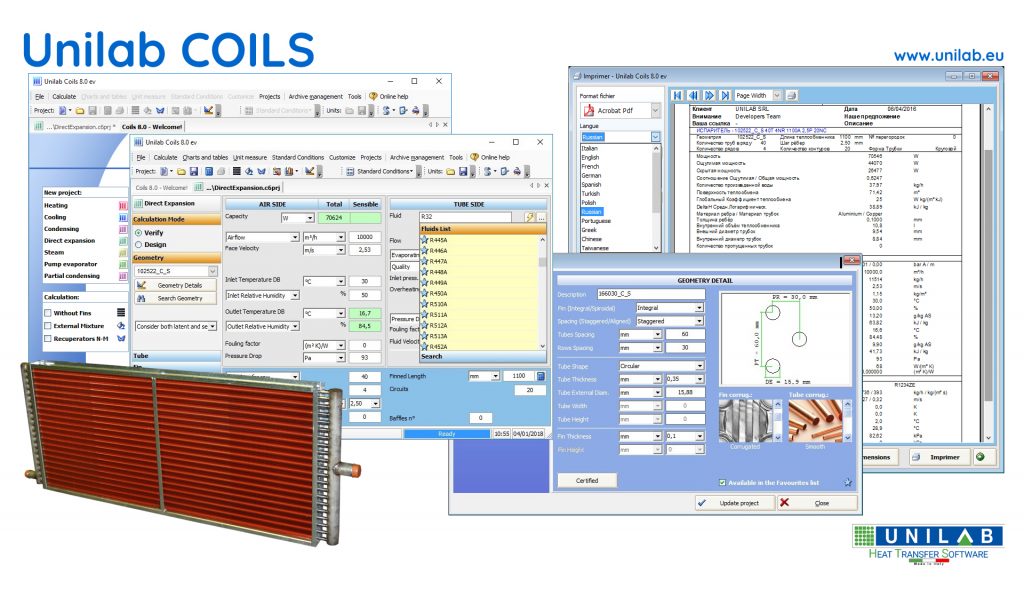Open the Acrobat Pdf format dropdown
This screenshot has height=597, width=1024.
pos(655,111)
